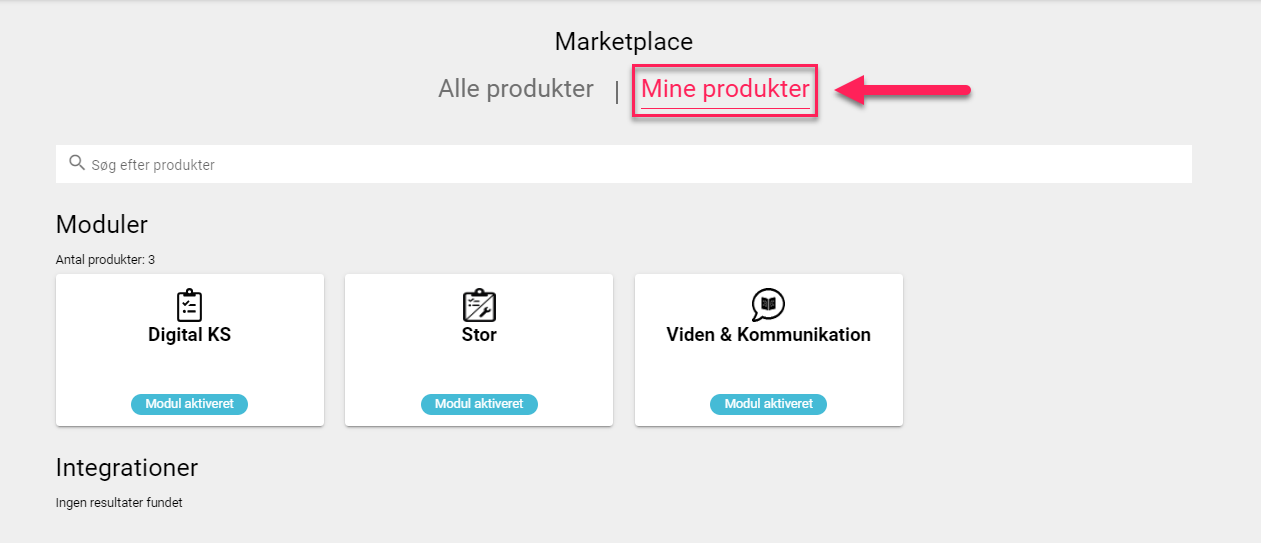Click the Antal produkter count text

point(105,260)
